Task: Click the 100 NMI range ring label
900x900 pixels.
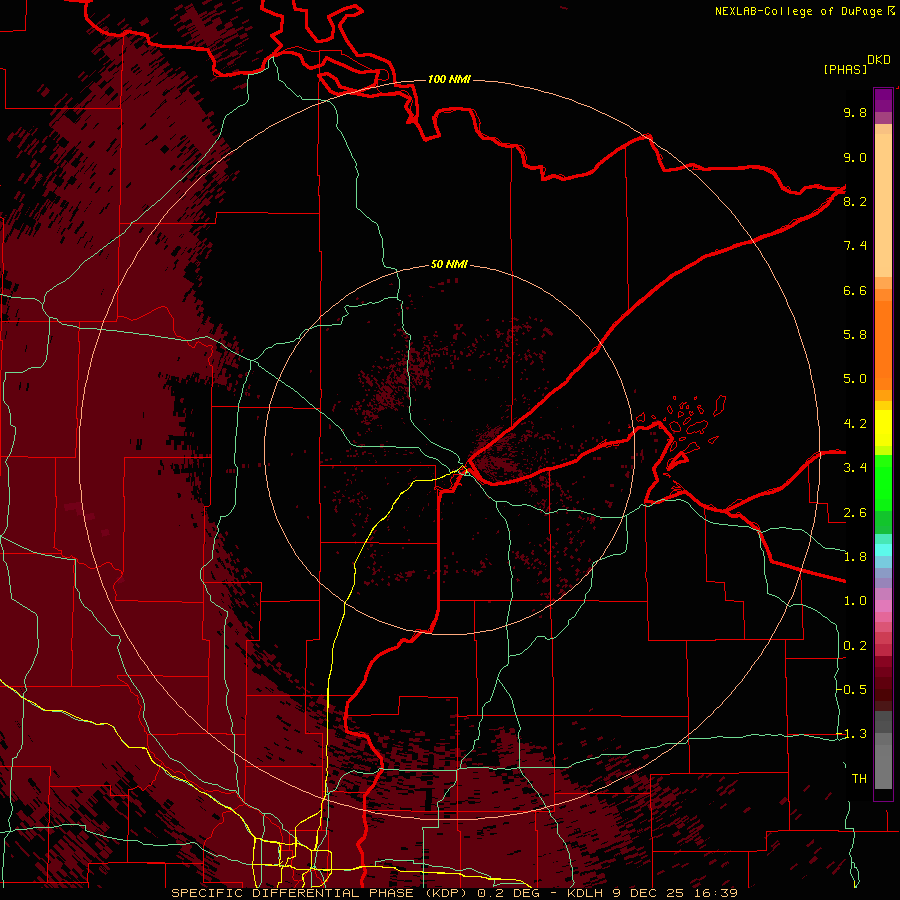Action: tap(449, 79)
